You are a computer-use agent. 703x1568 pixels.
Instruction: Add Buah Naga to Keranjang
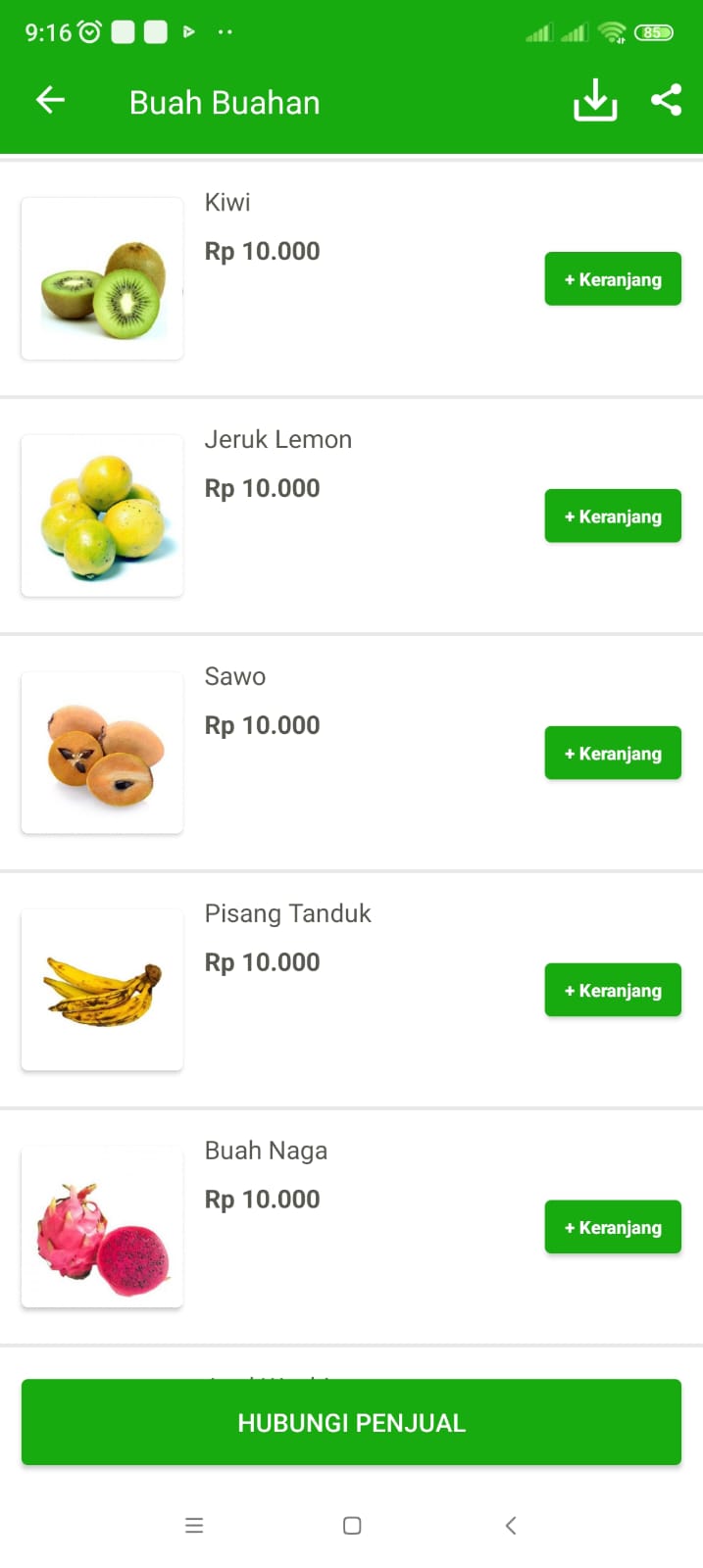pyautogui.click(x=613, y=1228)
